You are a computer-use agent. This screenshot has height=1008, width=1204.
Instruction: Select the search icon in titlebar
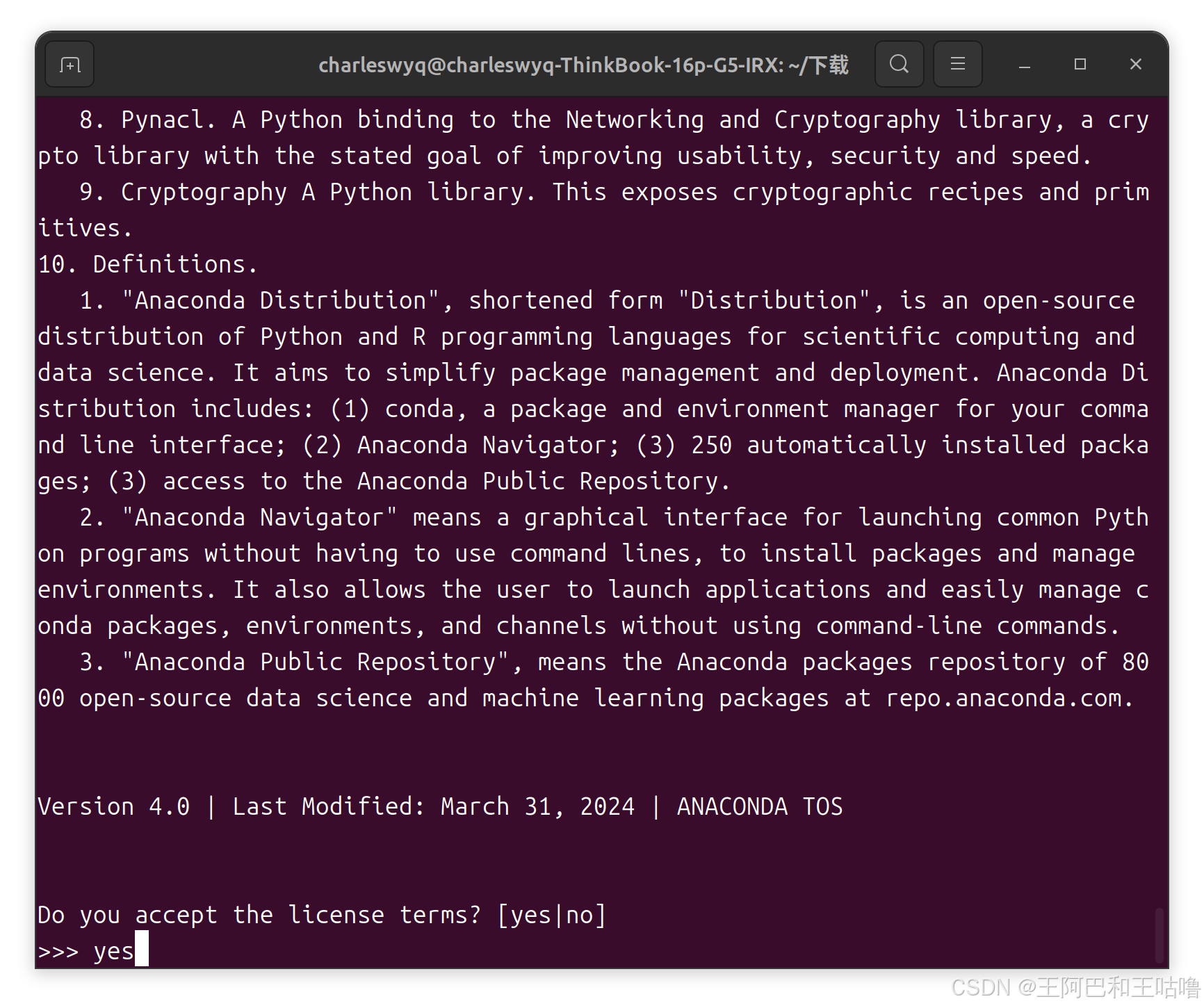pos(899,64)
